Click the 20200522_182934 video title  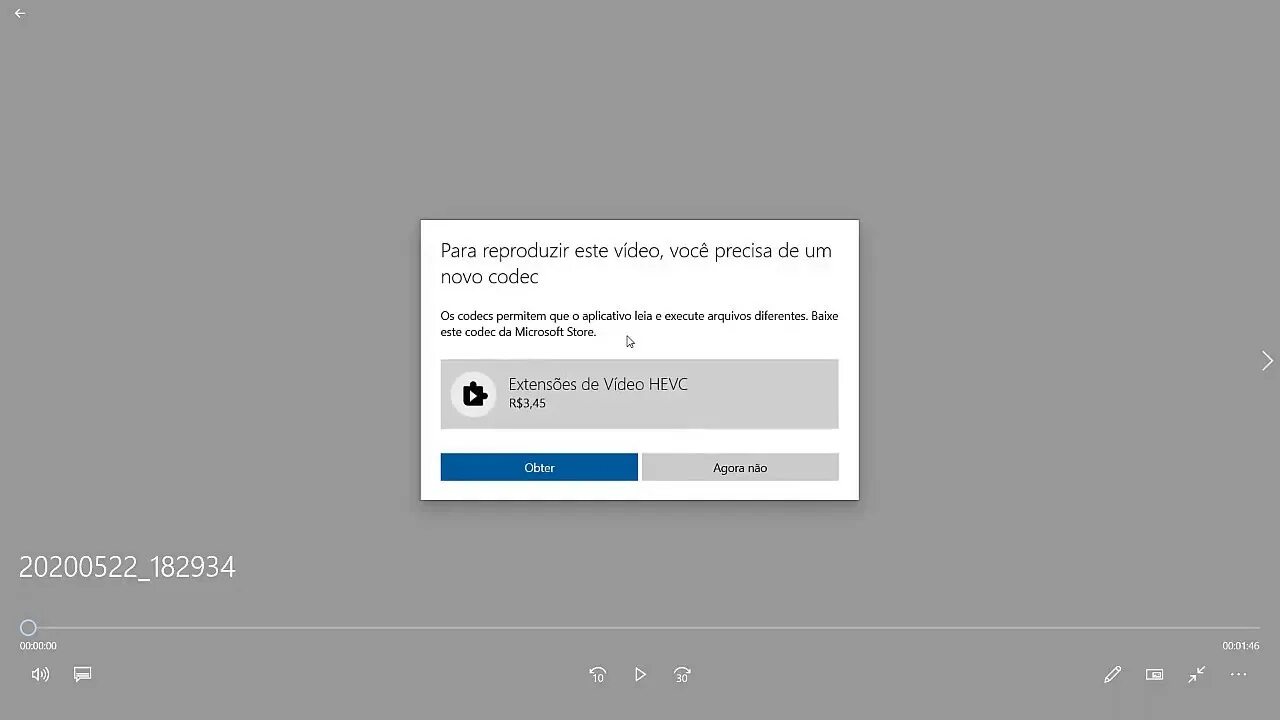[127, 567]
